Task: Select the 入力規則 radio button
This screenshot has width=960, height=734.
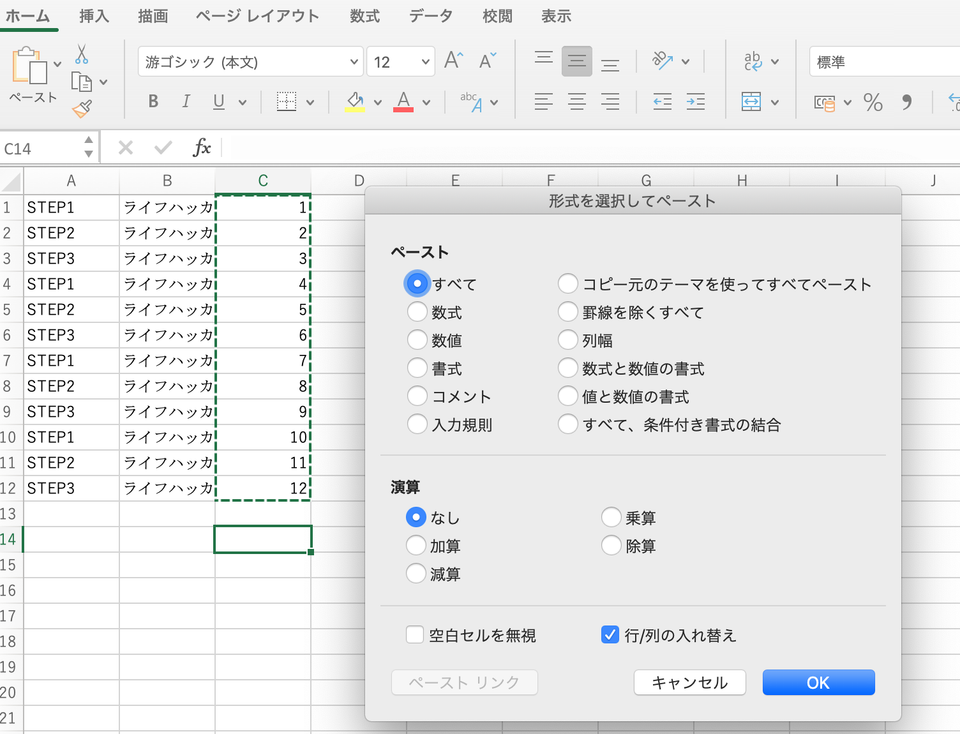Action: (x=417, y=424)
